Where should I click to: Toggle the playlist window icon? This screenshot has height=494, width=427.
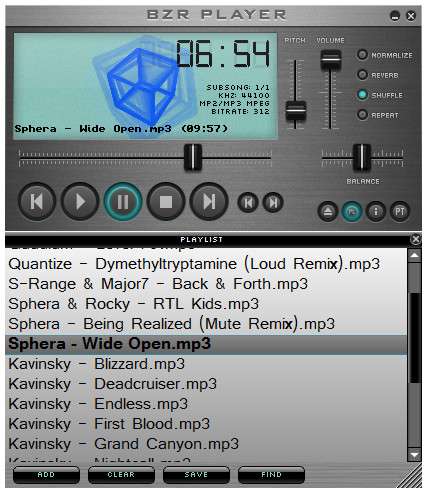[352, 211]
